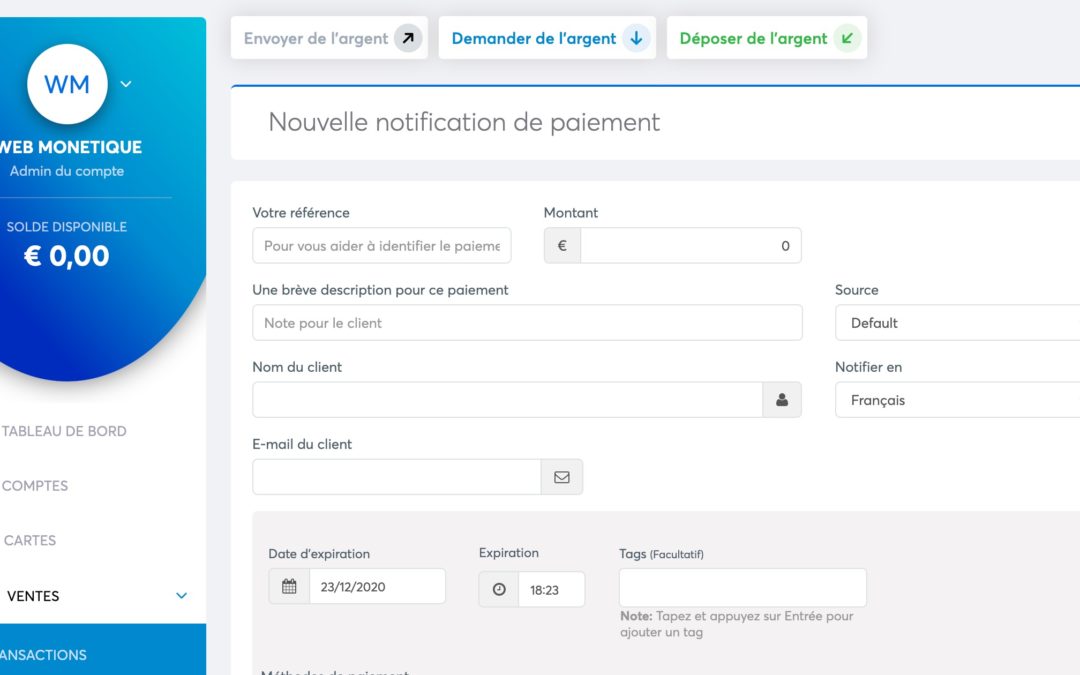Open the Source dropdown showing Default
Image resolution: width=1080 pixels, height=675 pixels.
957,323
